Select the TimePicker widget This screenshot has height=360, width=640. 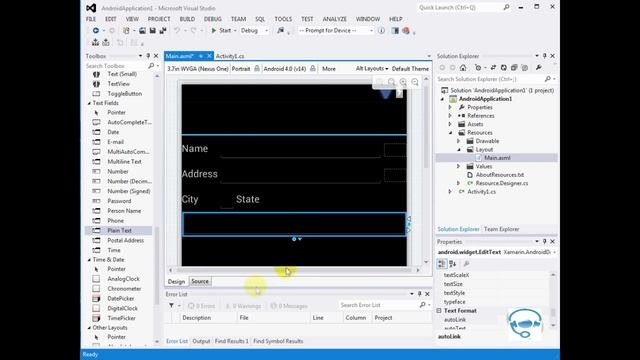121,318
